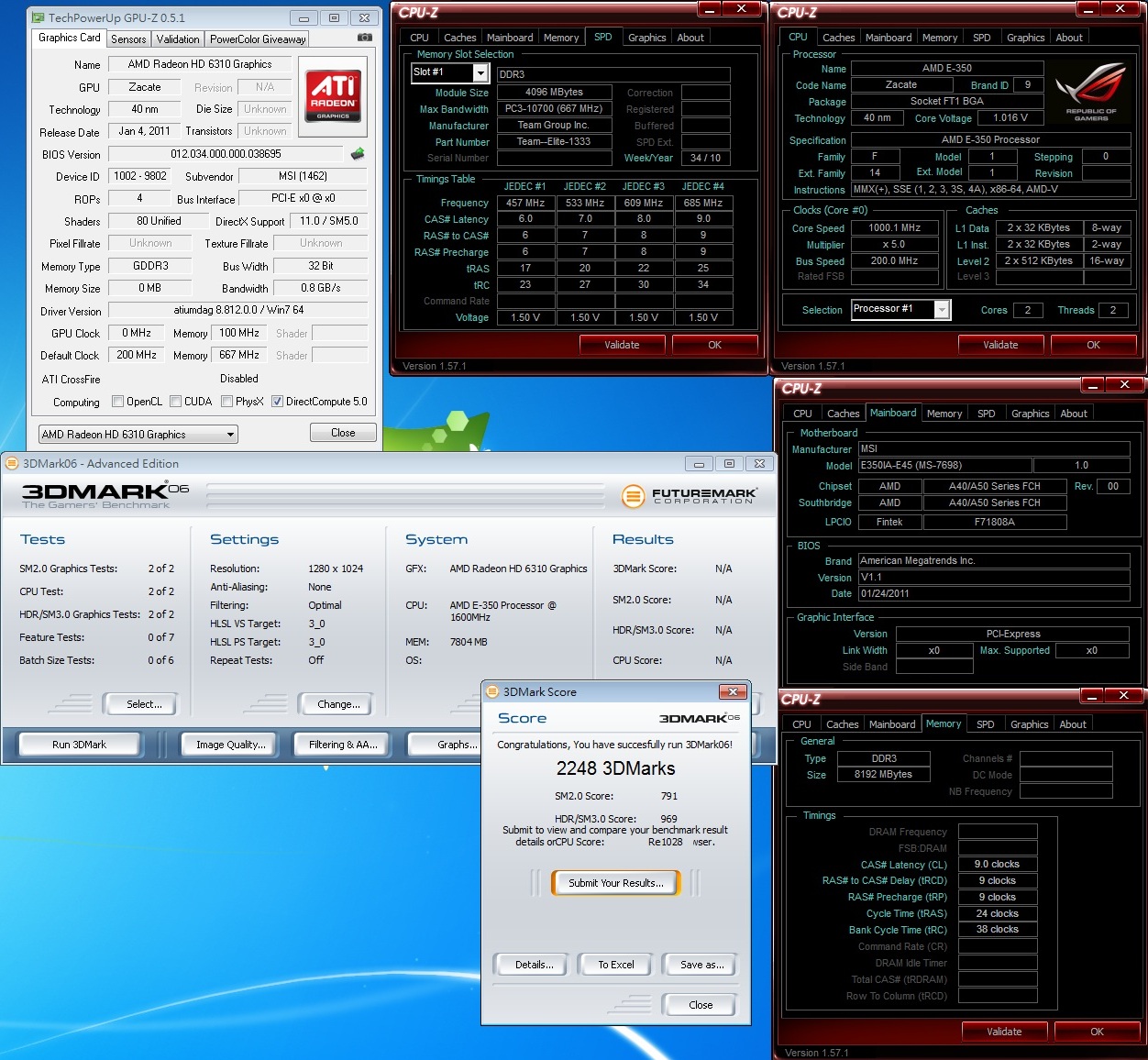This screenshot has width=1148, height=1060.
Task: Open SPD tab in CPU-Z CPU window
Action: pos(982,38)
